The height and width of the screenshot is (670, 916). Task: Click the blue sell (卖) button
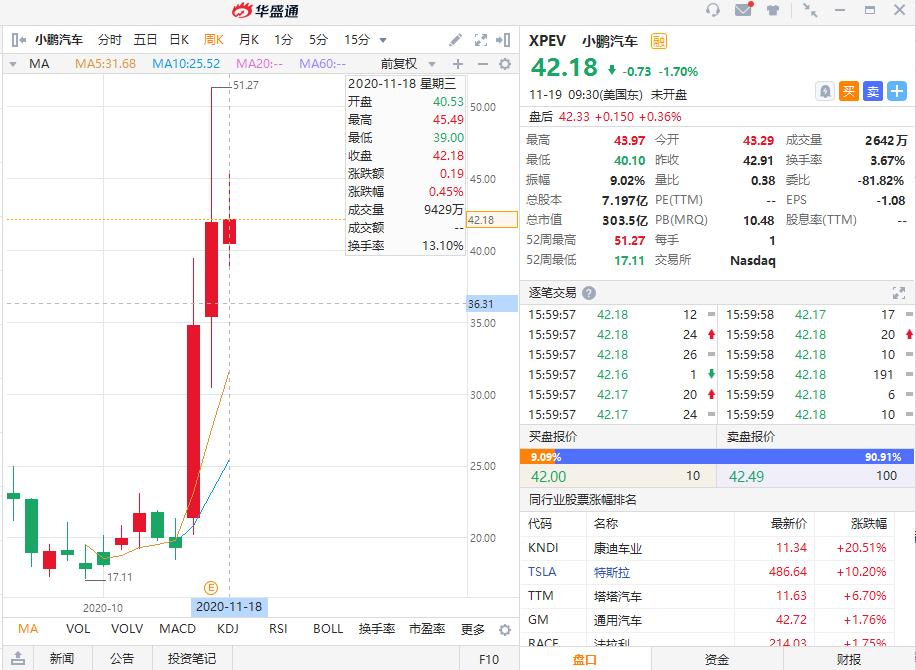pos(873,91)
